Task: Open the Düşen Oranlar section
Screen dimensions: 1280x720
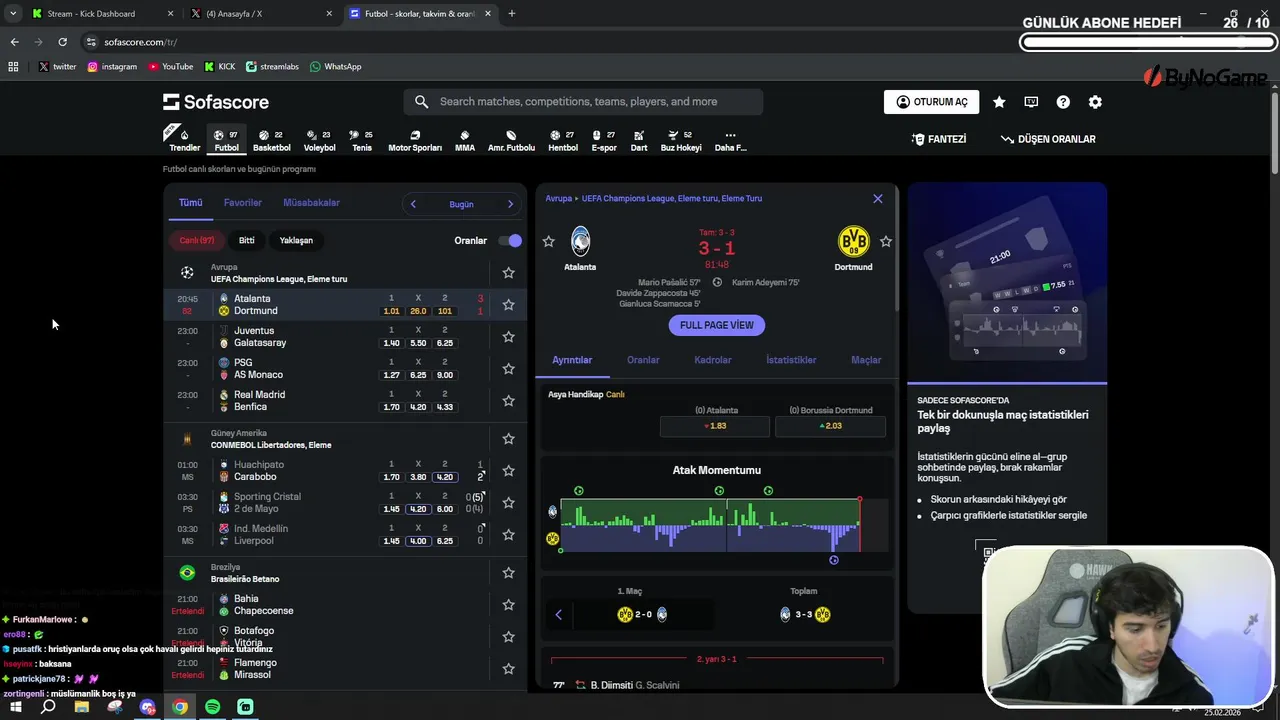Action: point(1048,139)
